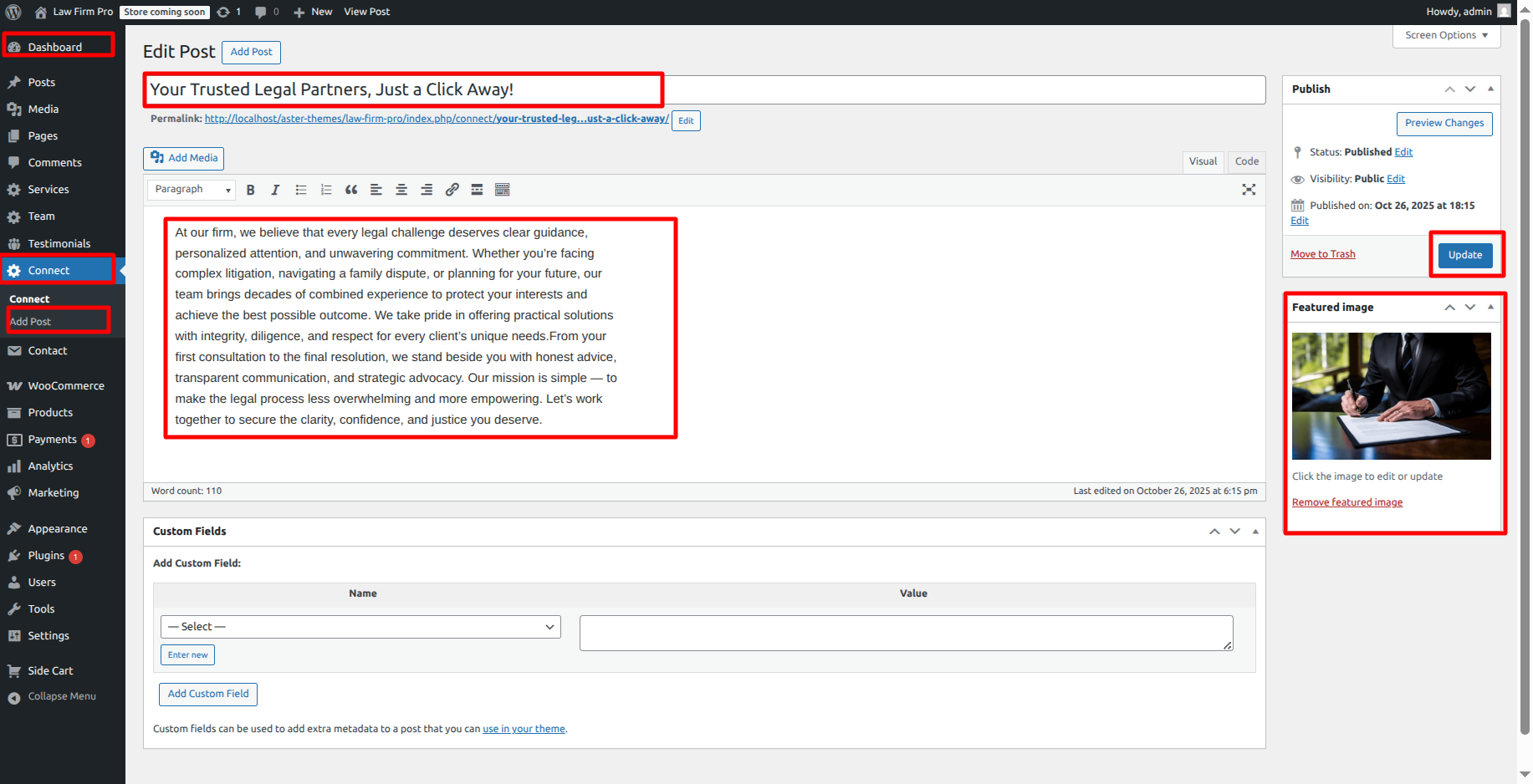The width and height of the screenshot is (1533, 784).
Task: Expand the Screen Options panel
Action: [1446, 35]
